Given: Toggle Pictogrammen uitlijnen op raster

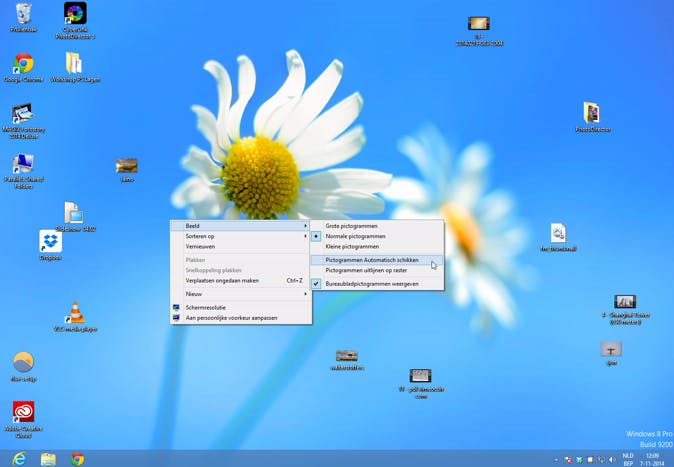Looking at the screenshot, I should pos(377,270).
